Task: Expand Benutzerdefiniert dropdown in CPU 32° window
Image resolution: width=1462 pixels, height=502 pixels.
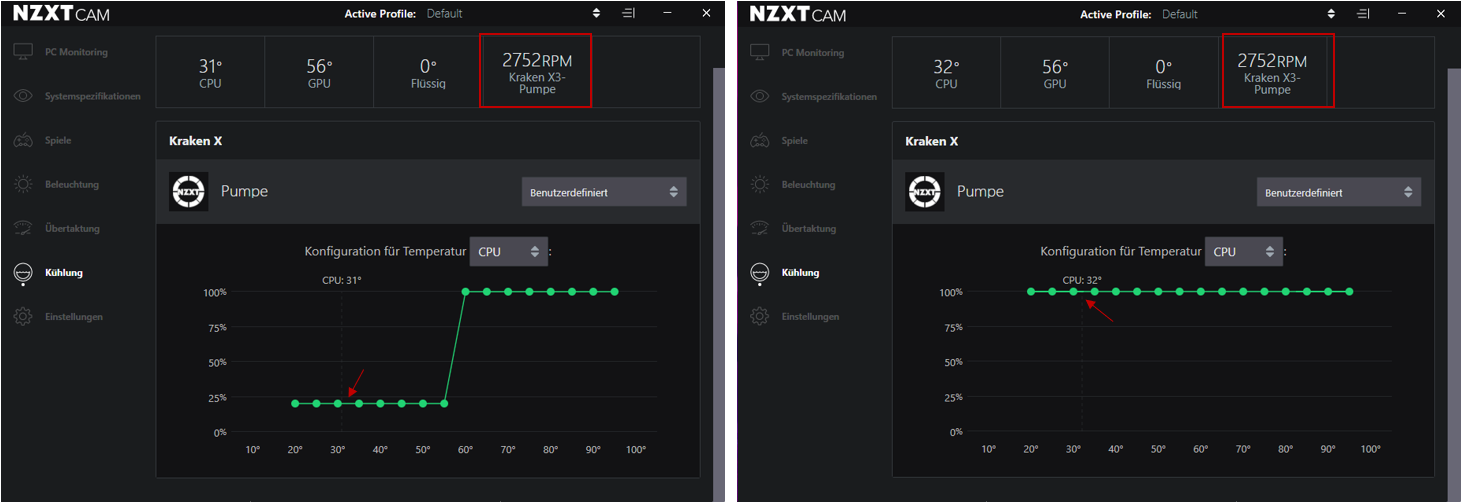Action: pos(1339,192)
